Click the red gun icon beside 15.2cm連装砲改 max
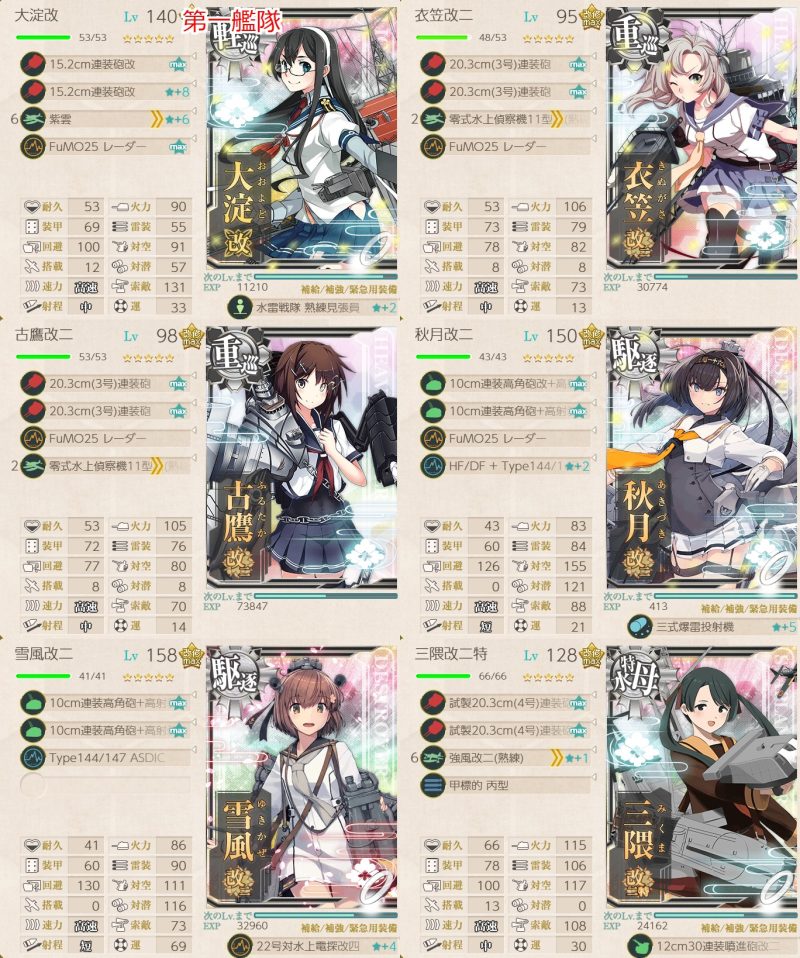 32,64
